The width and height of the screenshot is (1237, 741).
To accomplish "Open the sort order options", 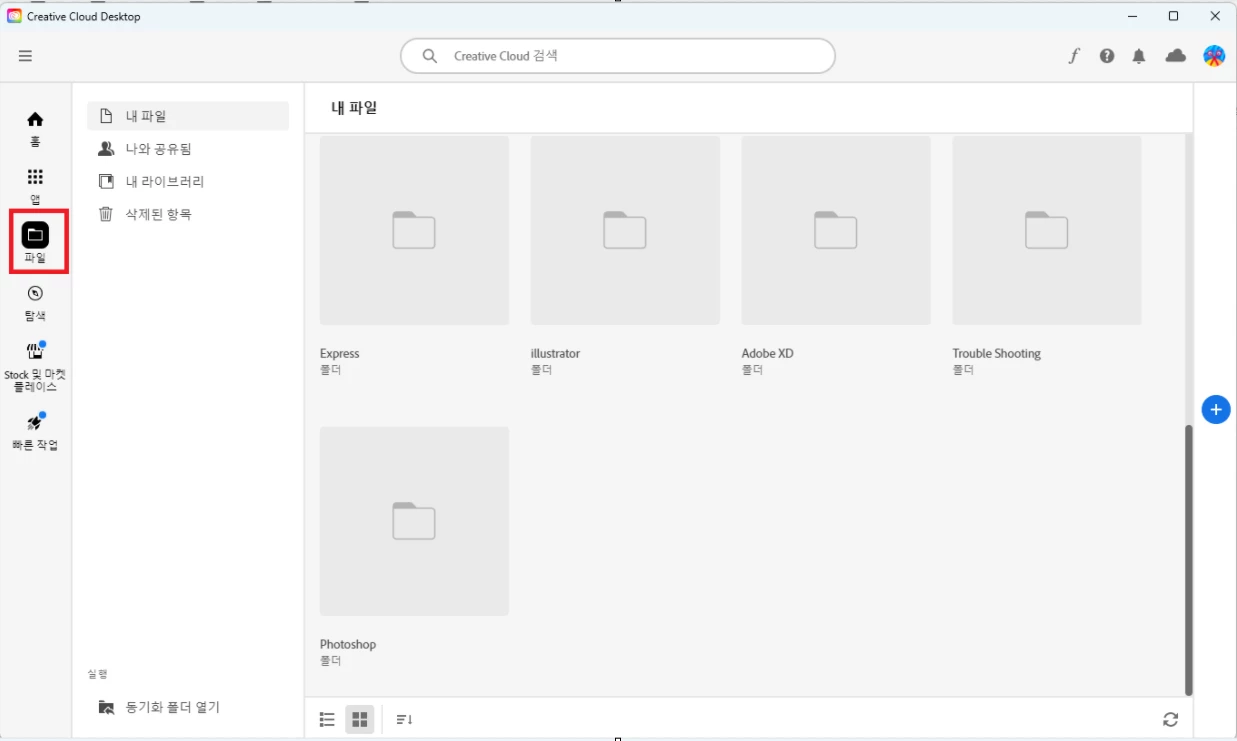I will [404, 719].
